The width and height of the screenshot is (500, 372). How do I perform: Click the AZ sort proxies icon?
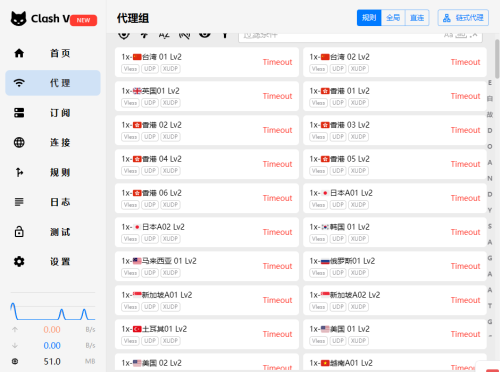point(164,35)
